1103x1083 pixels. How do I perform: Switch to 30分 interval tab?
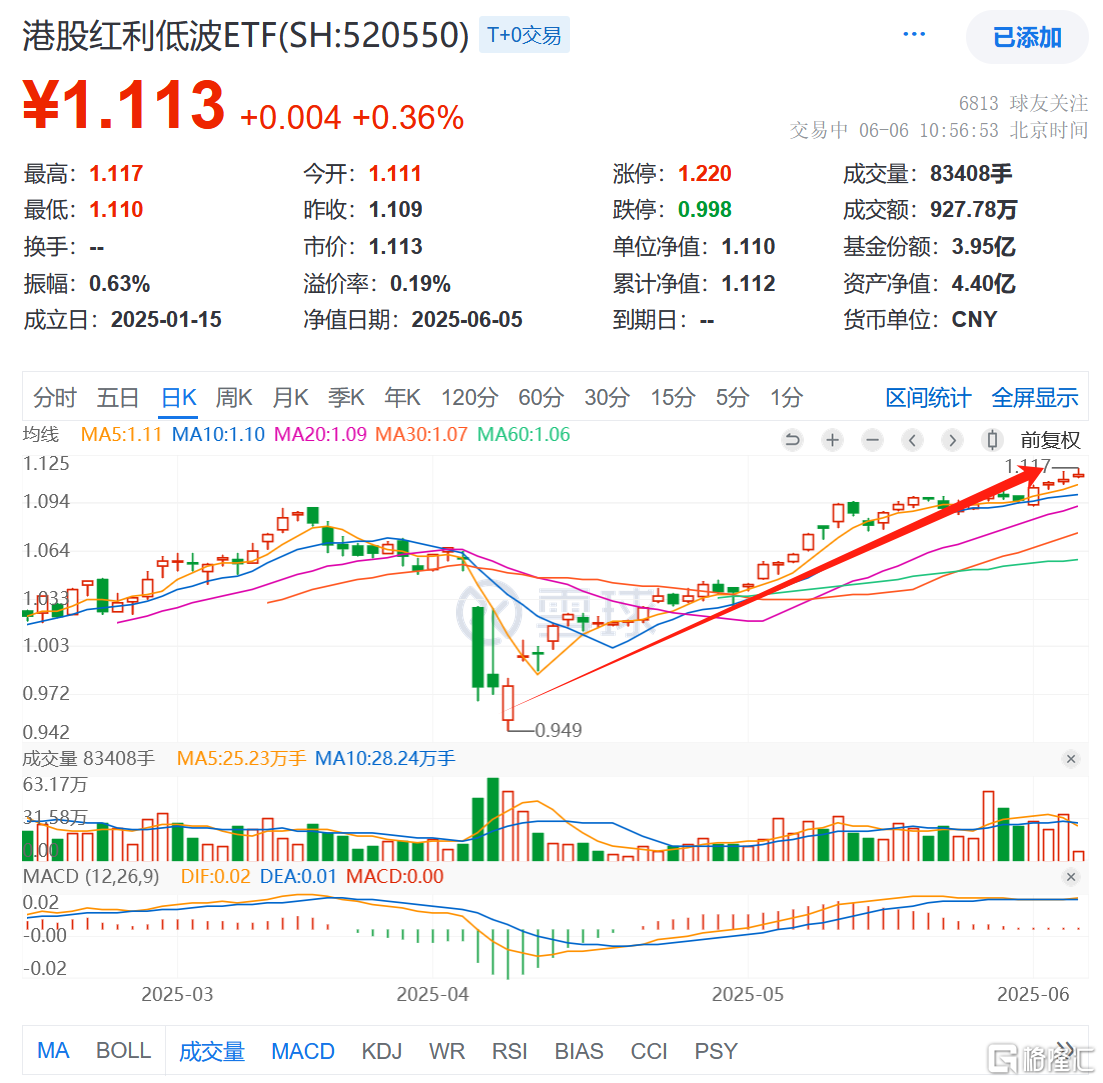[606, 397]
